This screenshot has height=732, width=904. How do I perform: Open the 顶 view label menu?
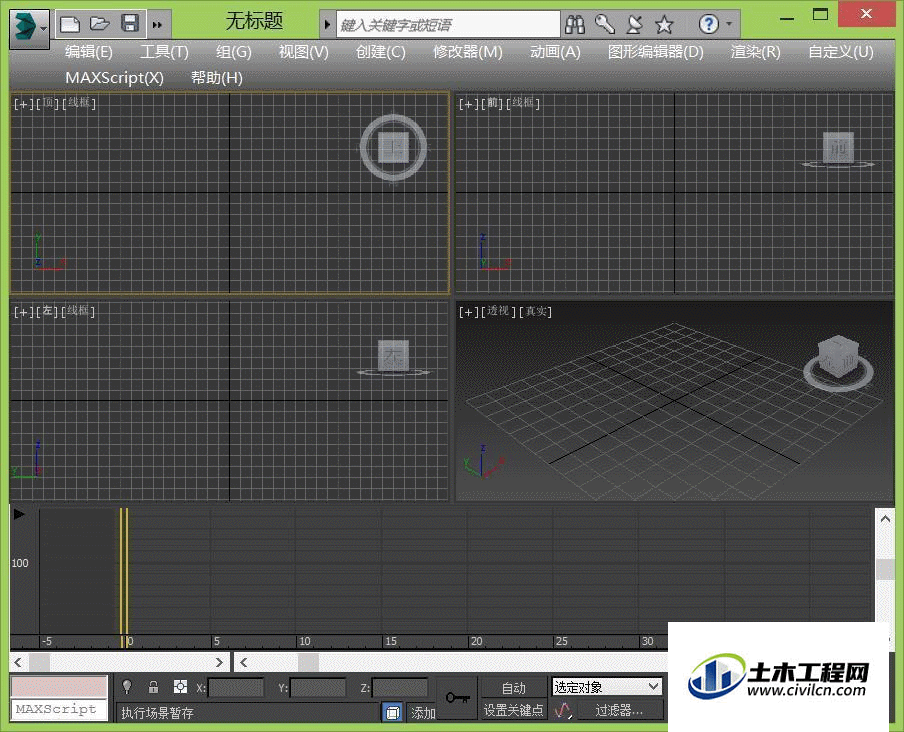click(48, 103)
